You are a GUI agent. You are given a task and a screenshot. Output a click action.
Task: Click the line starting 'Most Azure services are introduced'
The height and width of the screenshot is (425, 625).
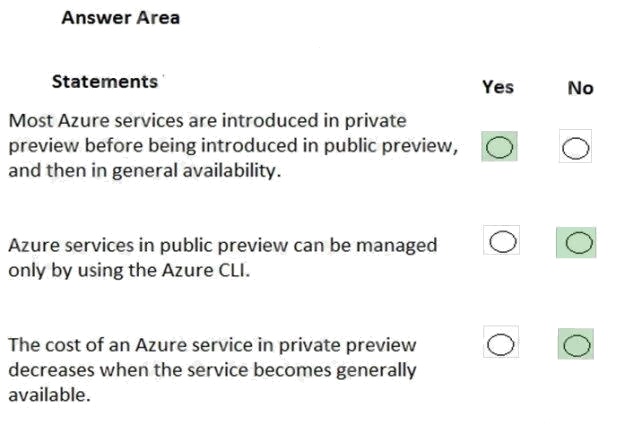[207, 120]
